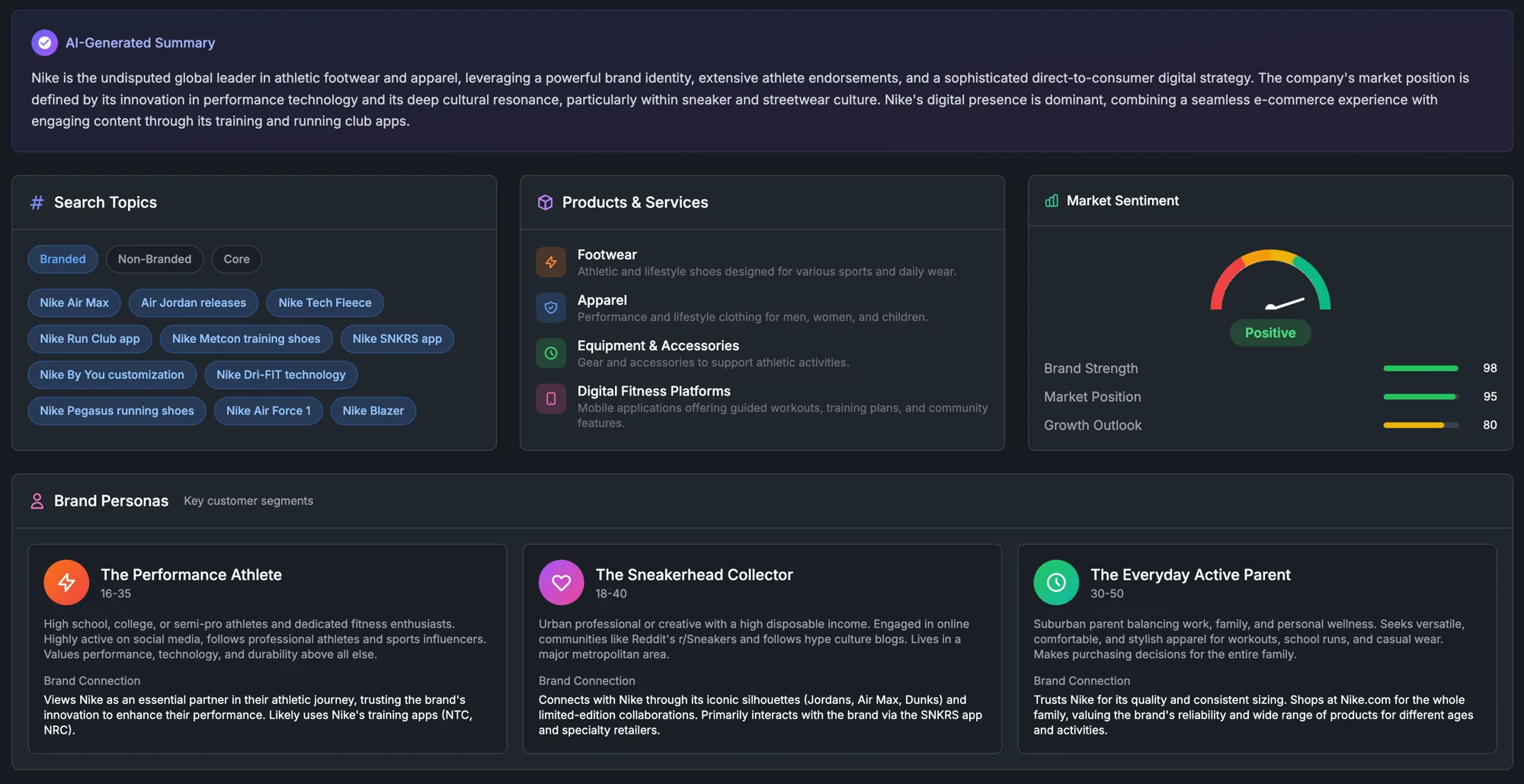Click the Nike Blazer topic chip
The image size is (1524, 784).
tap(373, 411)
